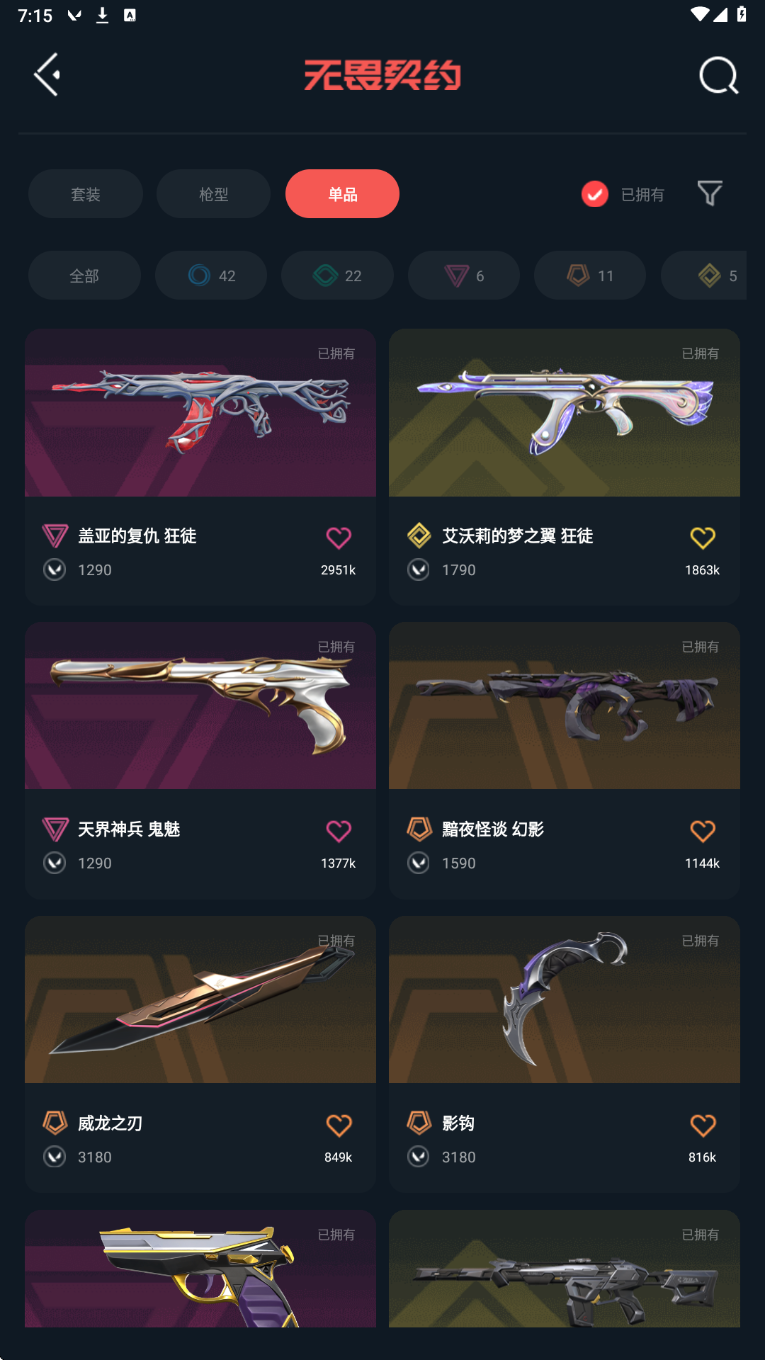Filter by orange pentagon tier showing 11
The width and height of the screenshot is (765, 1360).
pos(590,275)
